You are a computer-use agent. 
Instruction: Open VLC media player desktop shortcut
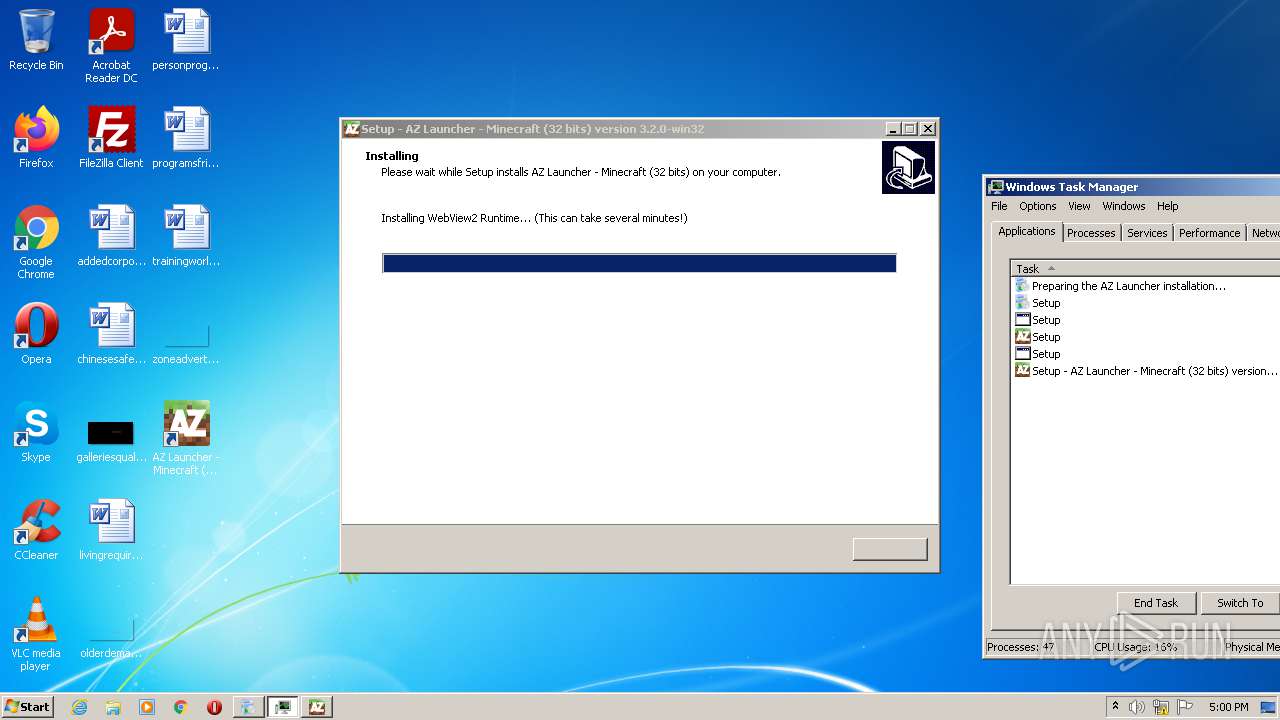(x=36, y=634)
